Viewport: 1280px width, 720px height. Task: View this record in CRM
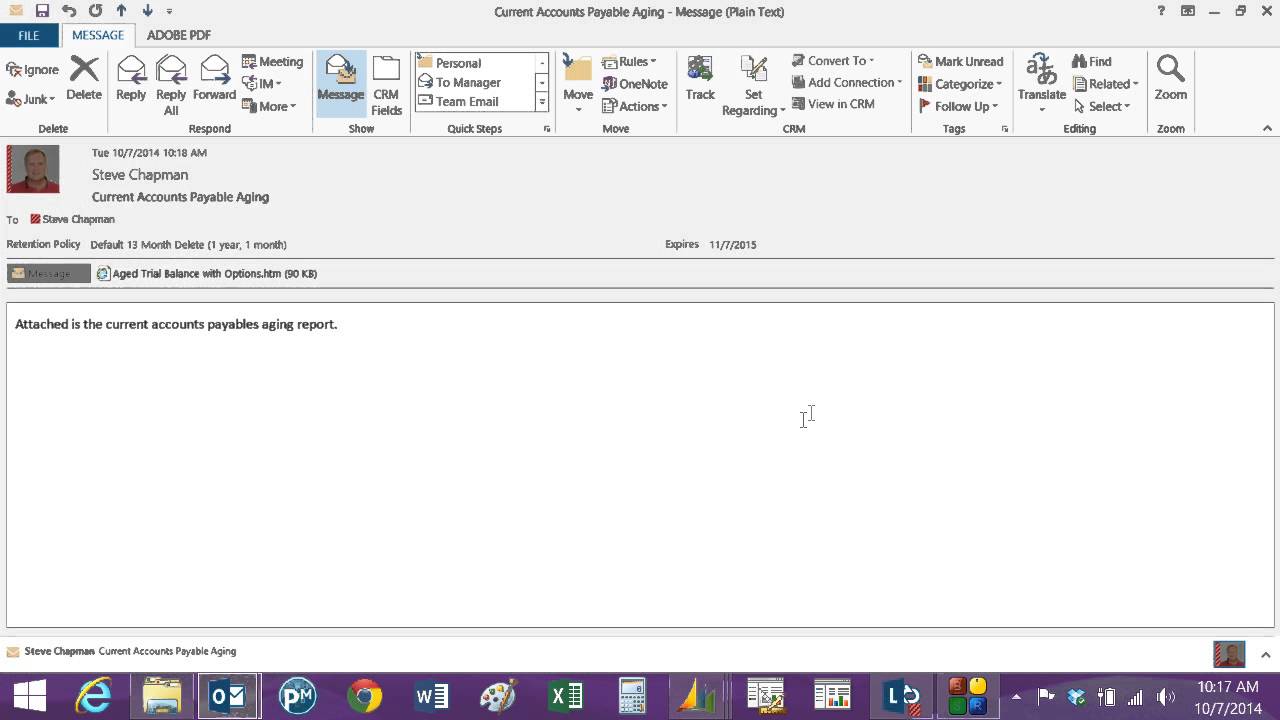[833, 104]
